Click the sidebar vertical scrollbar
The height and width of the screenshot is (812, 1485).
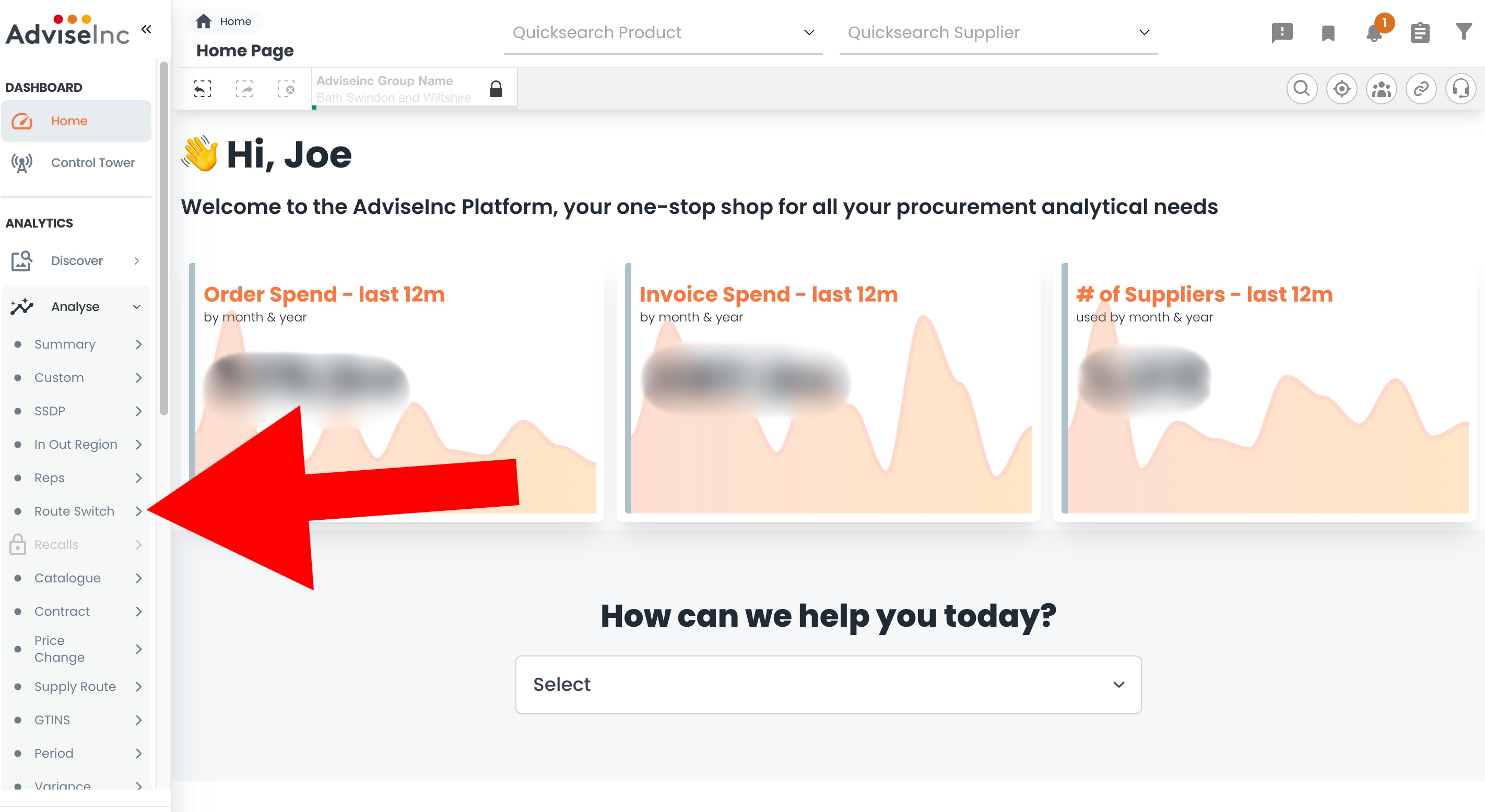164,237
